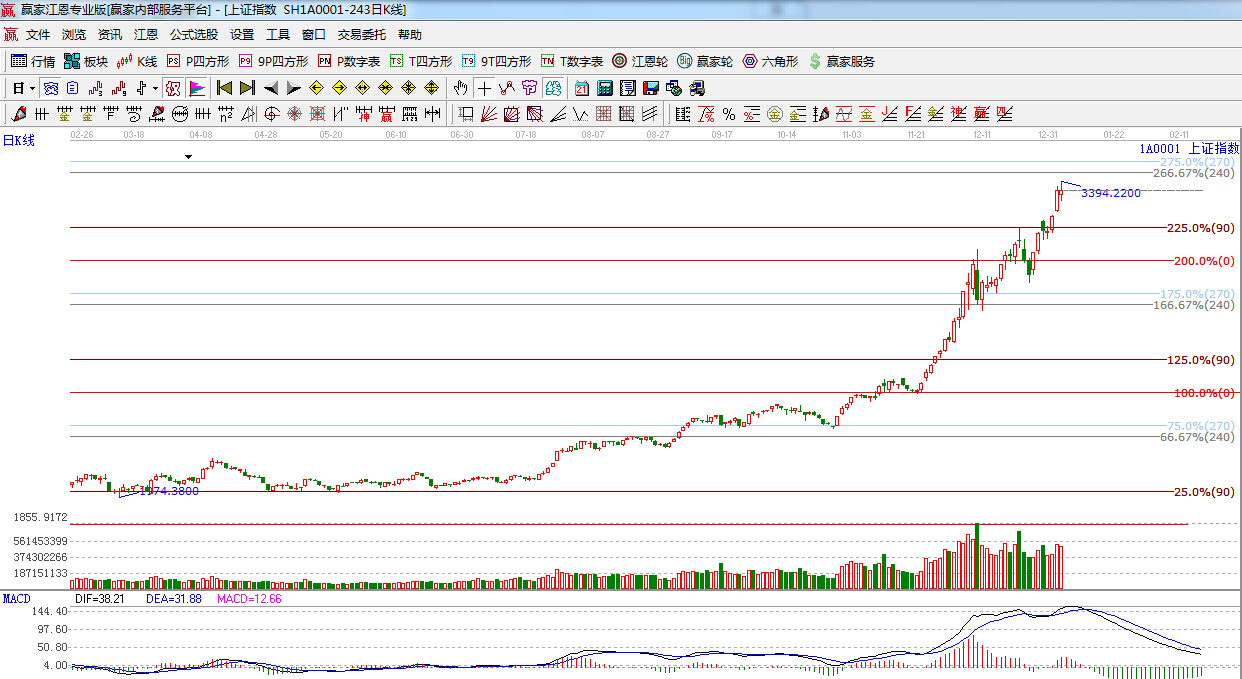
Task: Click the floppy disk save icon
Action: point(650,88)
